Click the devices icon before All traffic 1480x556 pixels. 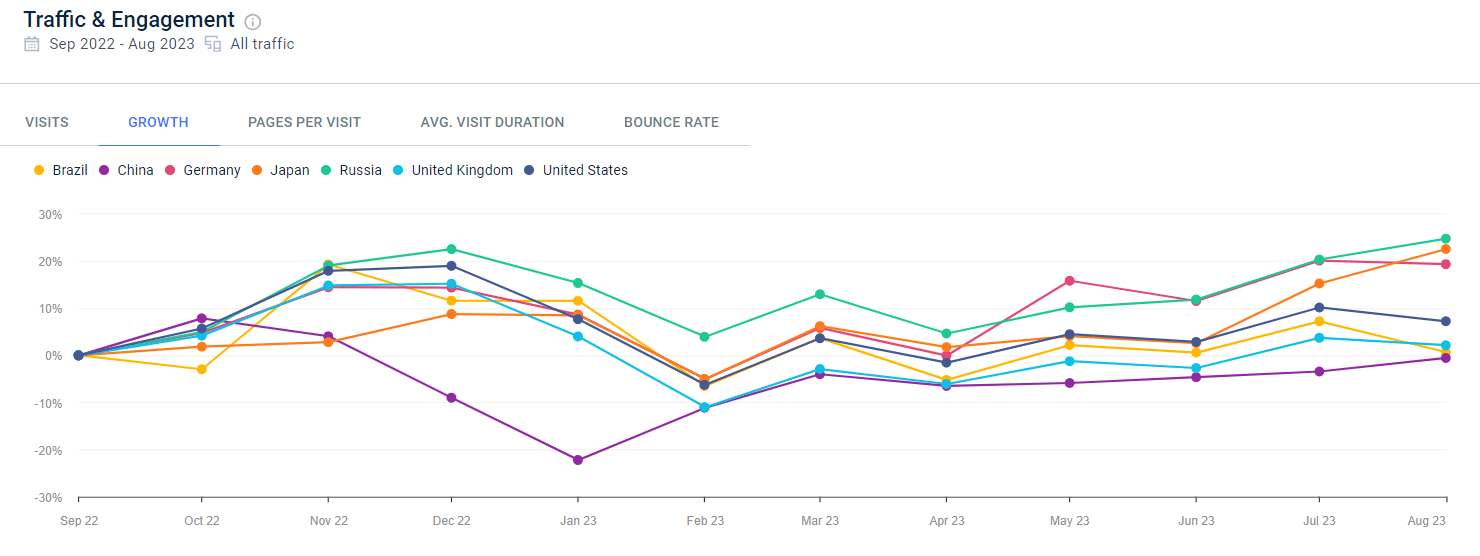coord(212,44)
